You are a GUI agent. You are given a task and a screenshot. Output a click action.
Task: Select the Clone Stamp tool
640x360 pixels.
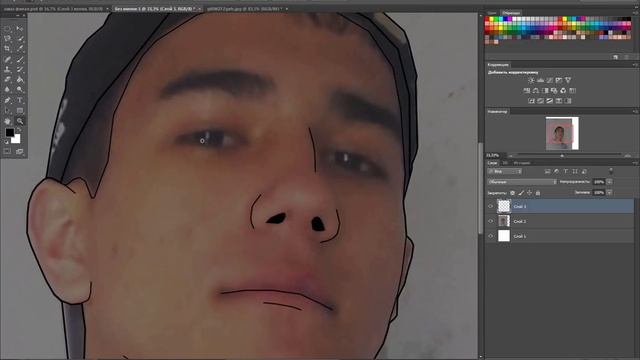click(7, 69)
